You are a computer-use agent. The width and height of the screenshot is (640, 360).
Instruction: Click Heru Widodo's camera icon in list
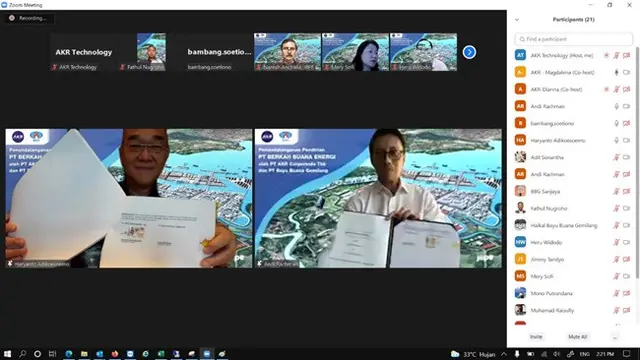[627, 242]
